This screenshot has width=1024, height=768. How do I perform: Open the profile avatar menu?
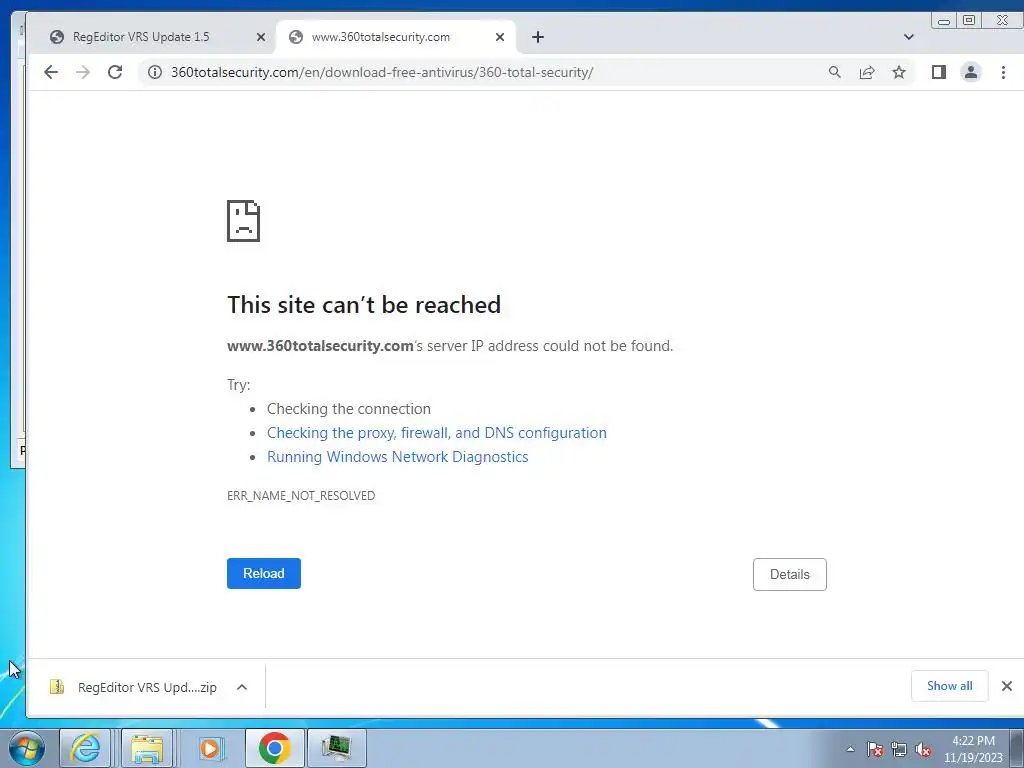click(x=971, y=72)
